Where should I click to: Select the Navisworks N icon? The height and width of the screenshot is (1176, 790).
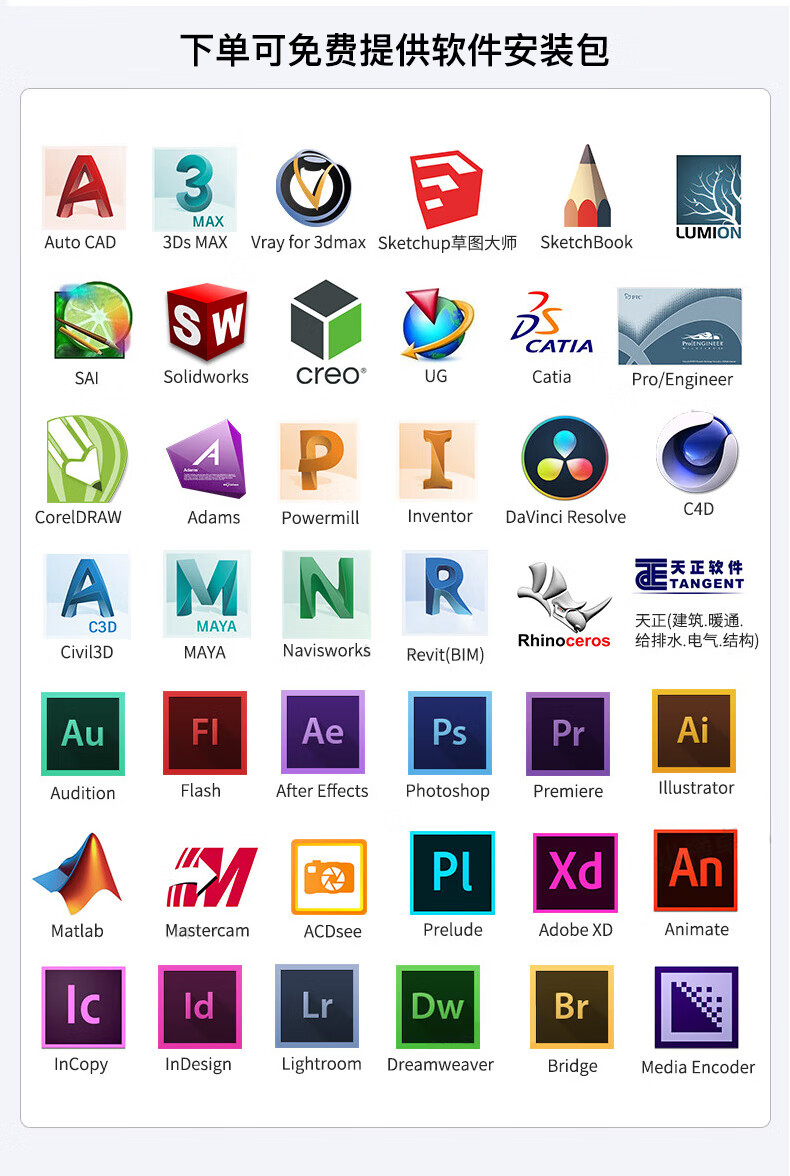(326, 594)
